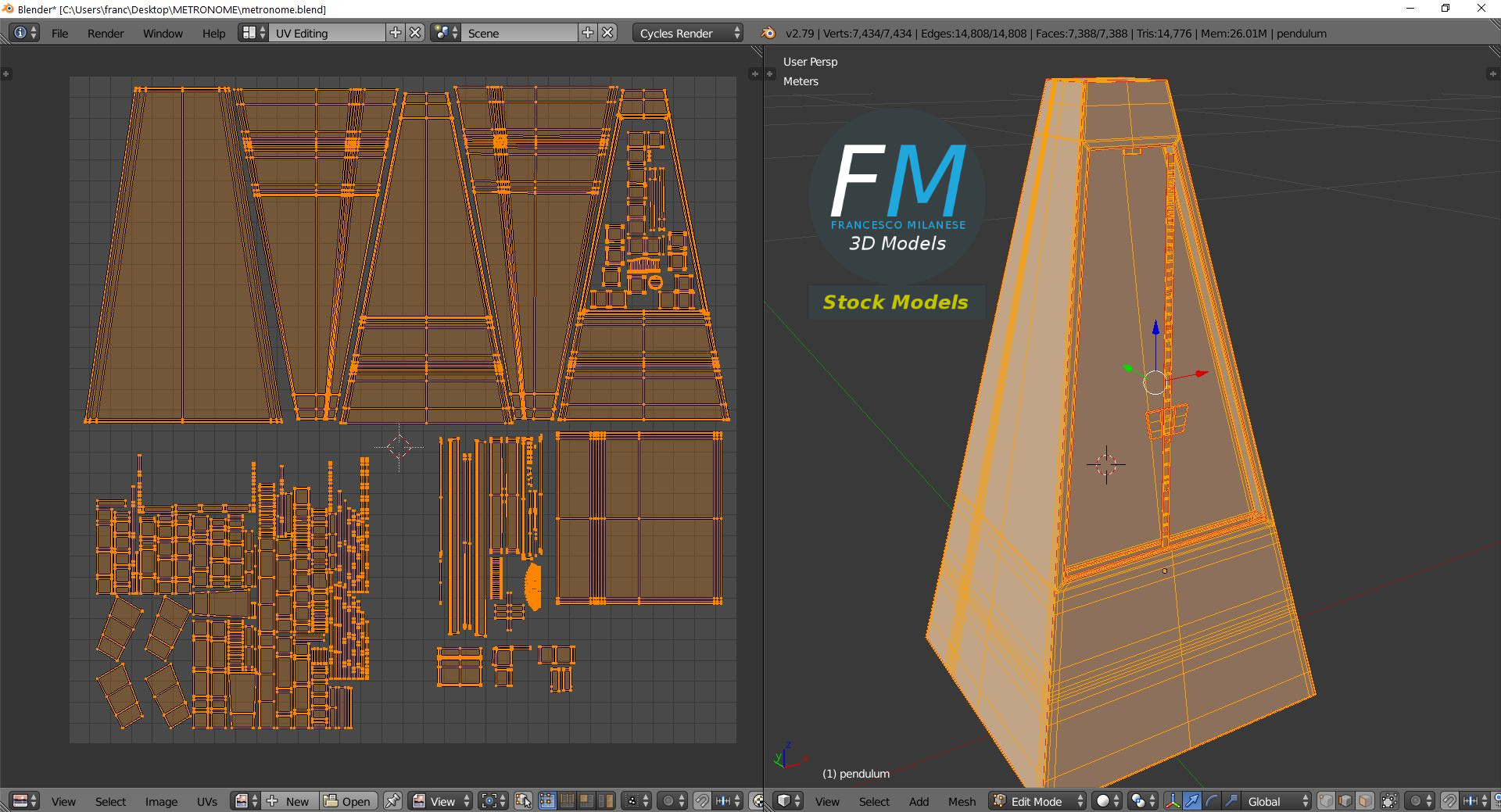Open the Cycles Render engine dropdown
This screenshot has width=1501, height=812.
click(688, 33)
